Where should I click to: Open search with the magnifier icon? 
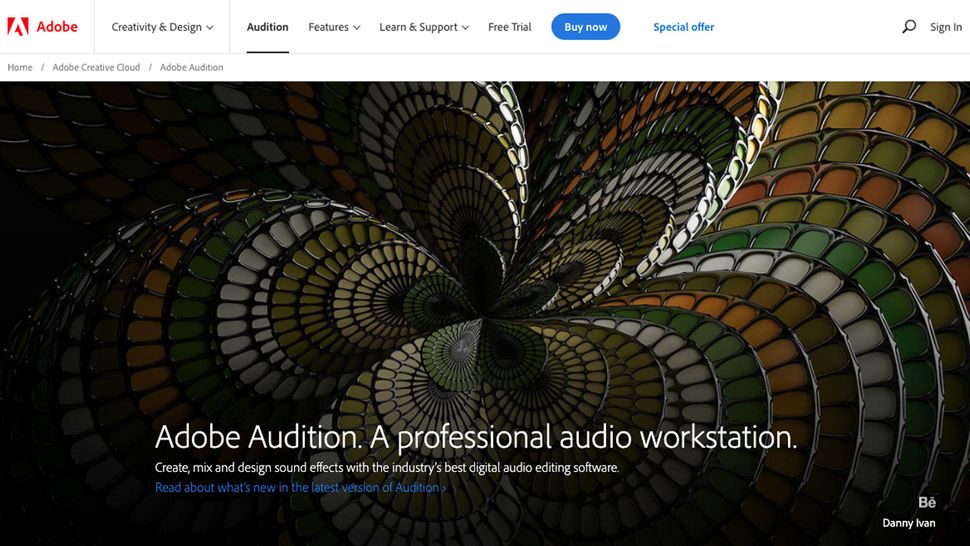point(908,27)
